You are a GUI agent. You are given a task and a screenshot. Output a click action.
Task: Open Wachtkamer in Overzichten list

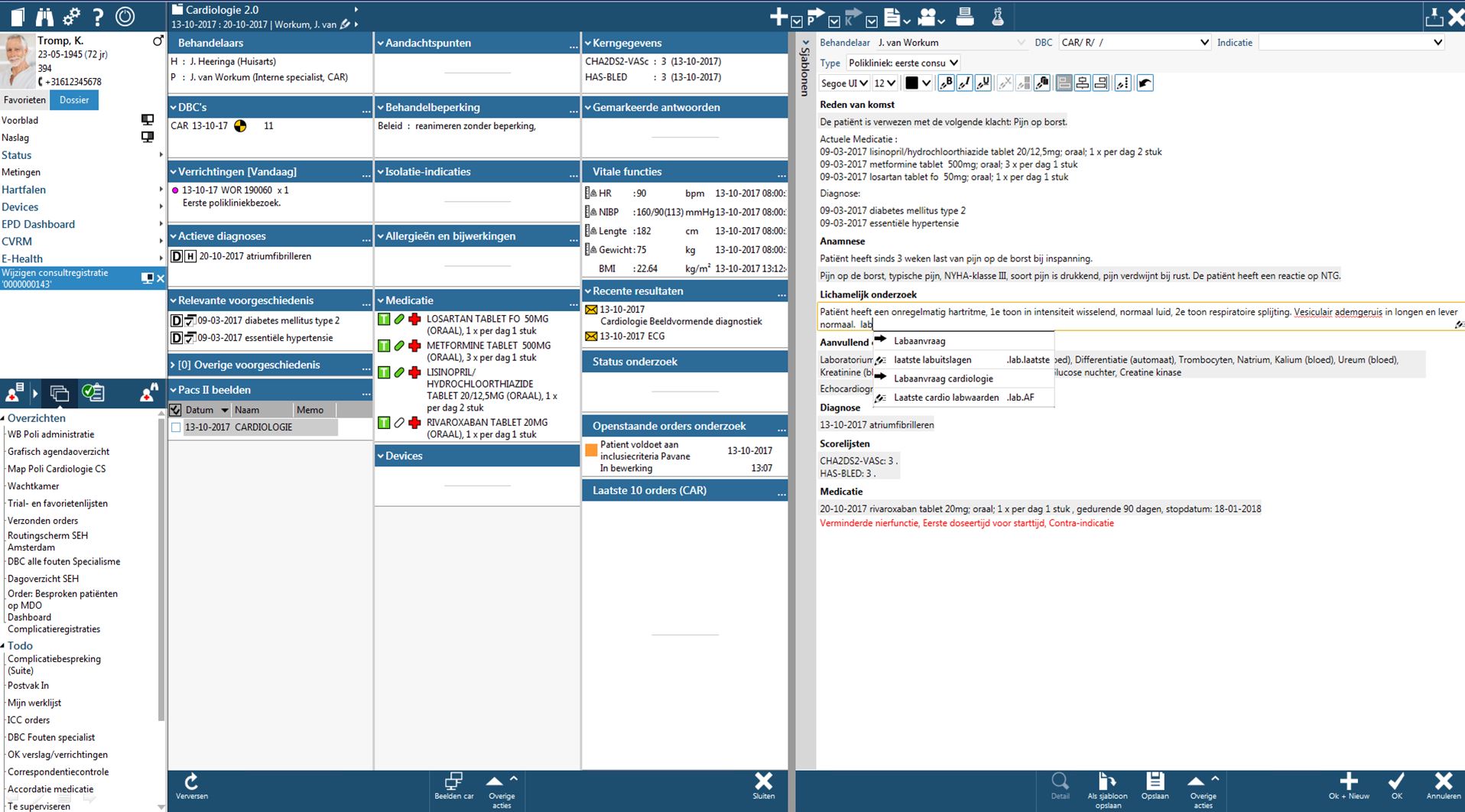pyautogui.click(x=34, y=486)
